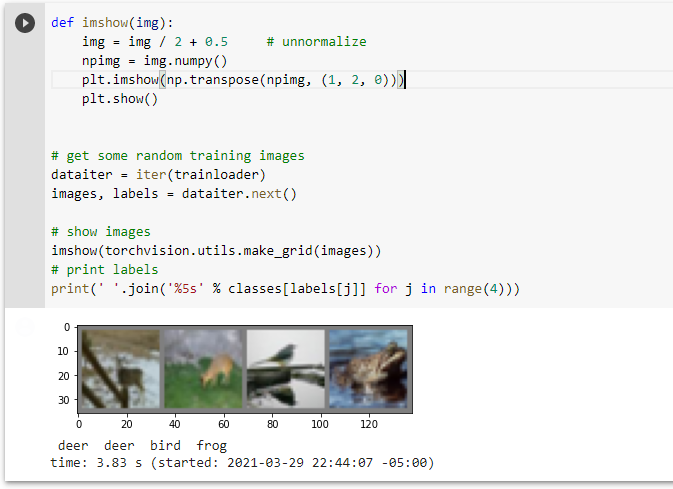Screen dimensions: 673x489
Task: Click the 'plt.show()' line
Action: (120, 99)
